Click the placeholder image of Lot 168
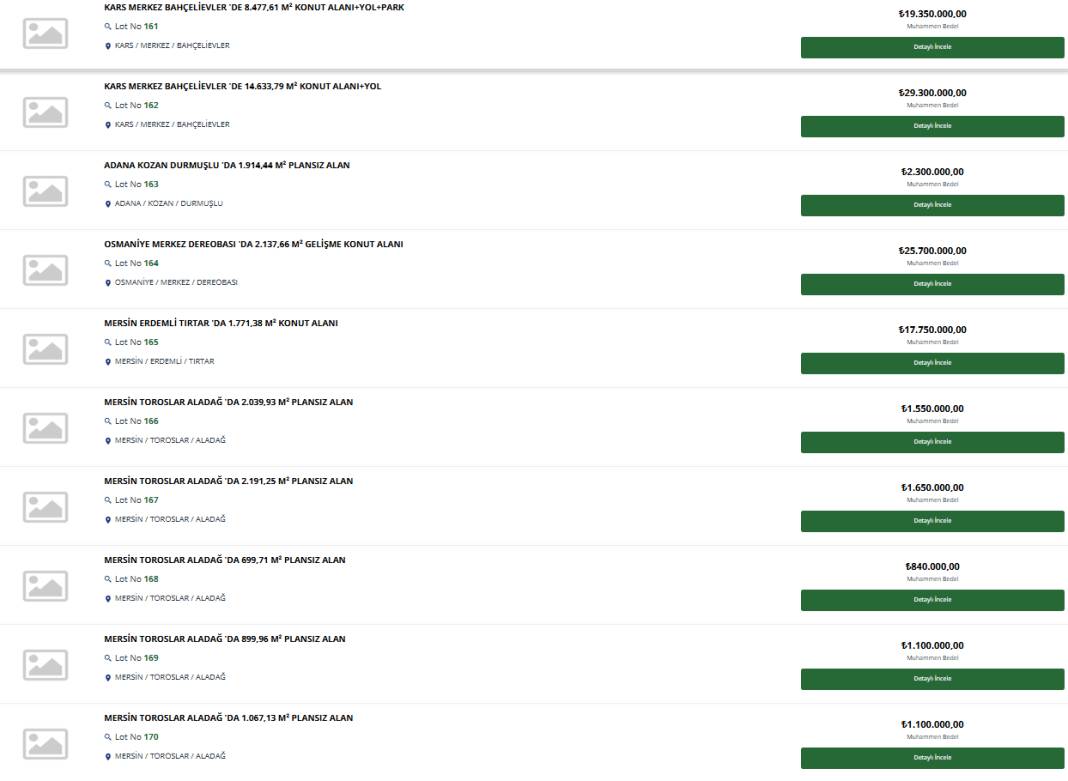The width and height of the screenshot is (1068, 781). (x=46, y=586)
